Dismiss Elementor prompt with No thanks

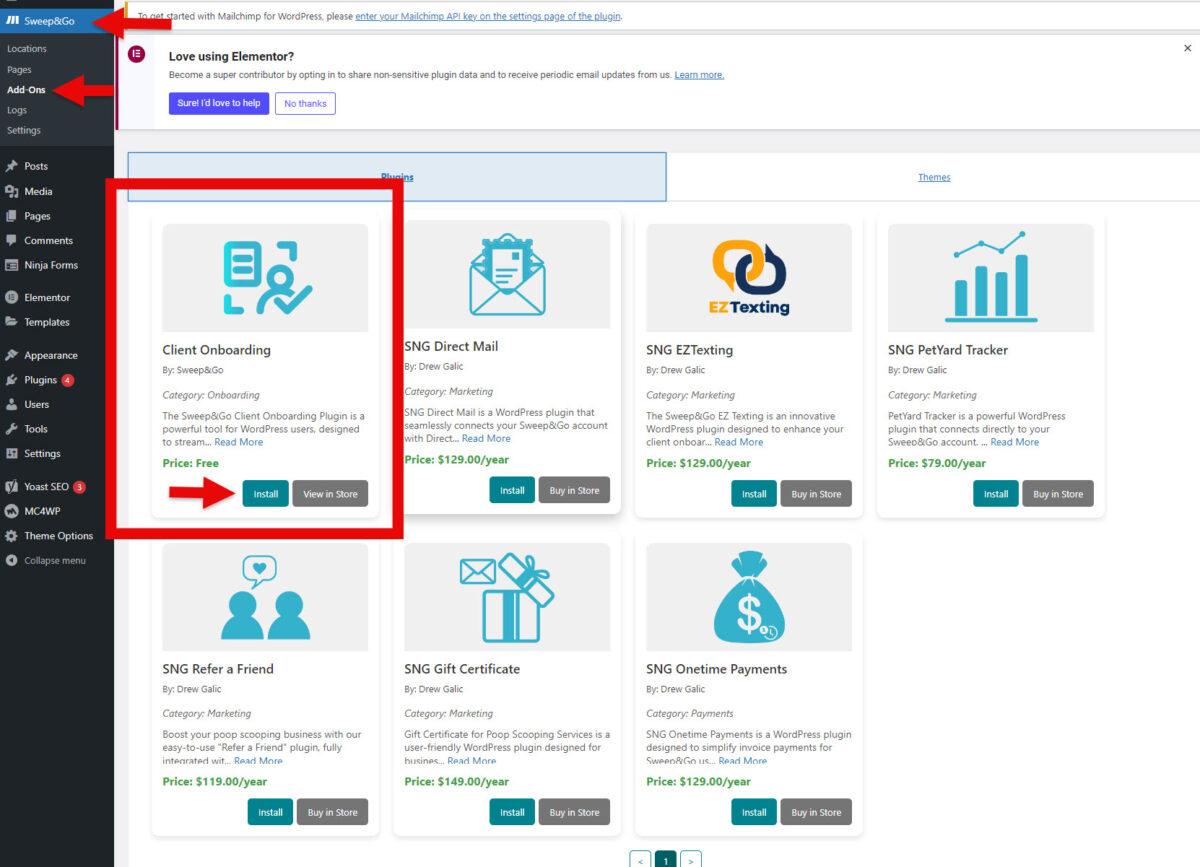pos(305,102)
